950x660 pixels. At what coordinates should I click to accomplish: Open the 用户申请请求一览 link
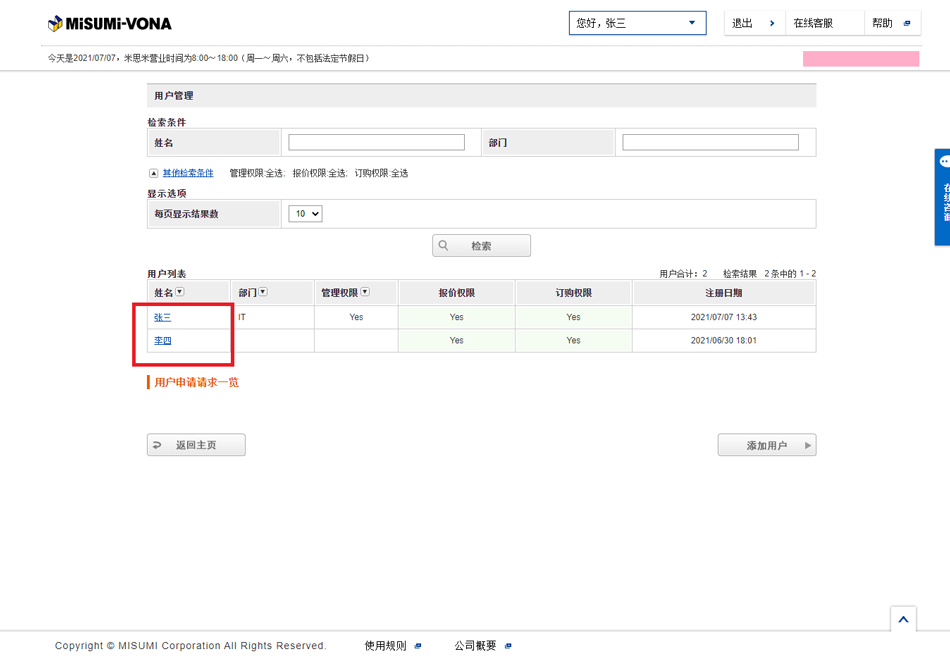click(196, 382)
